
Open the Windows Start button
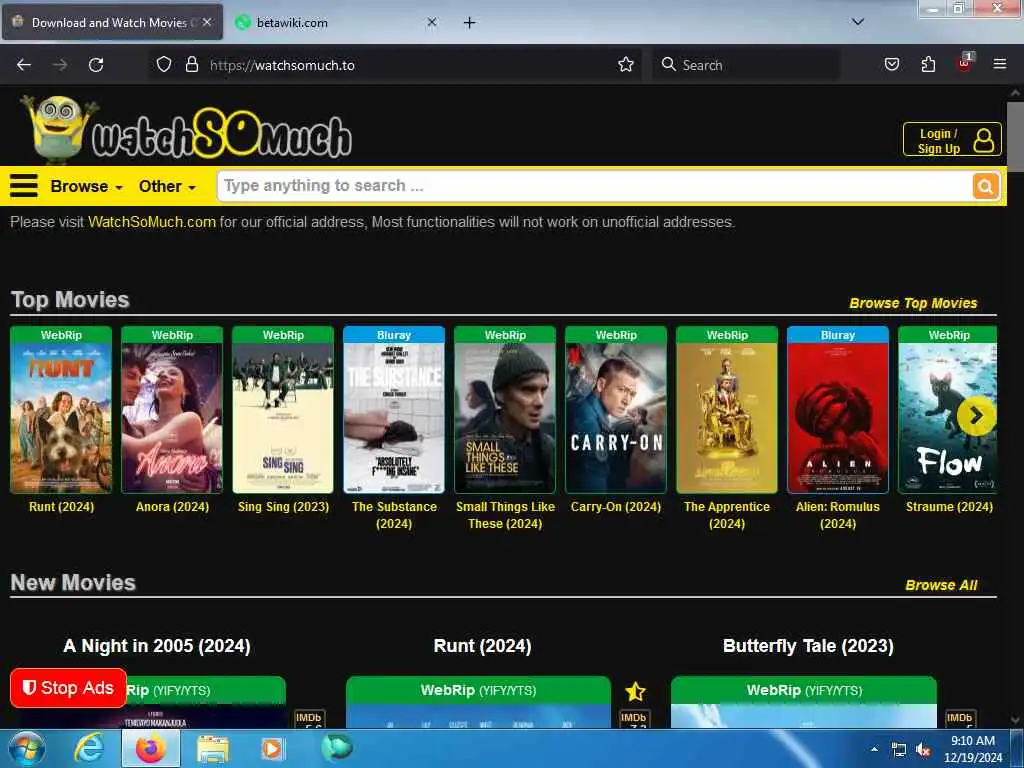(x=27, y=749)
